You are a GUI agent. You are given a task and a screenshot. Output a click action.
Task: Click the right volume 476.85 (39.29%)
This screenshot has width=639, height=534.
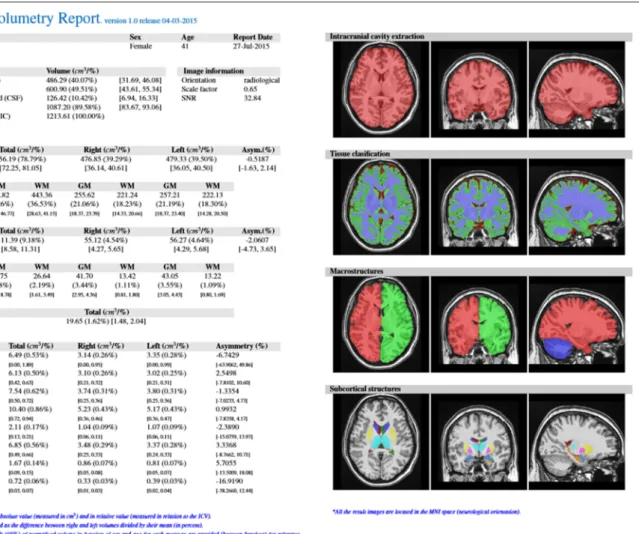coord(106,159)
